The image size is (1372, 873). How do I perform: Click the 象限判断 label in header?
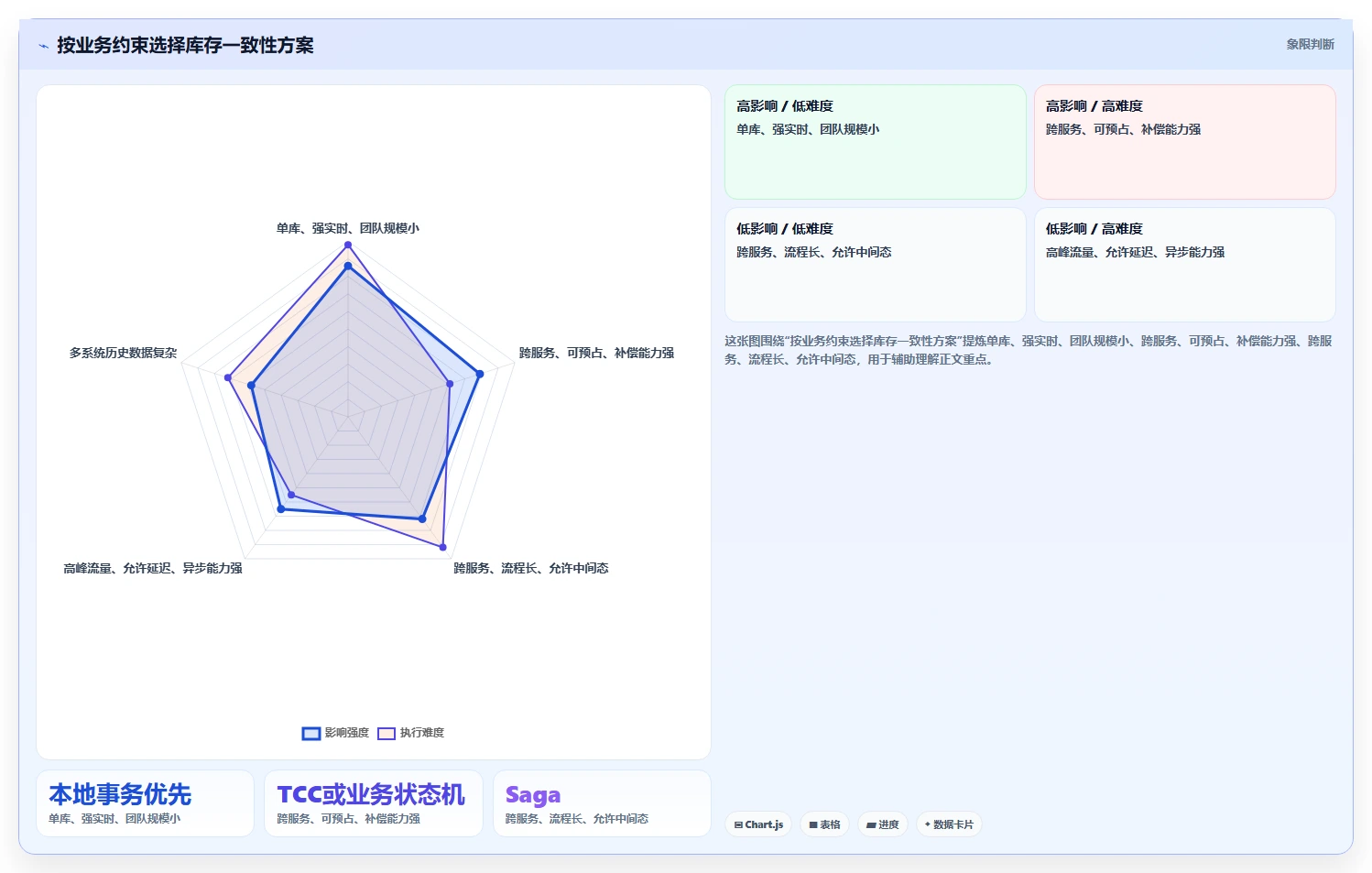(1310, 44)
